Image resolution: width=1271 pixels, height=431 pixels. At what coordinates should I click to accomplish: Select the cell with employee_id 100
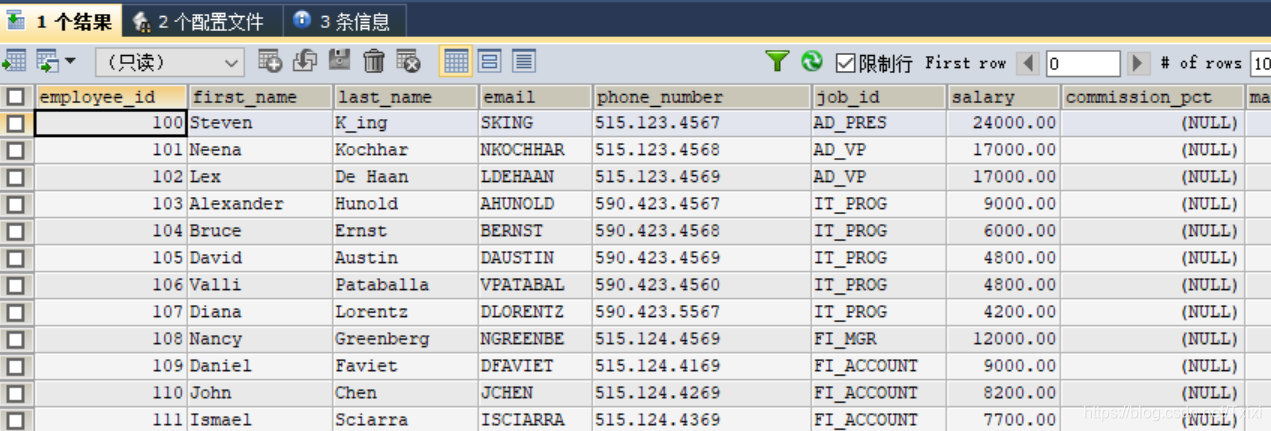coord(110,123)
